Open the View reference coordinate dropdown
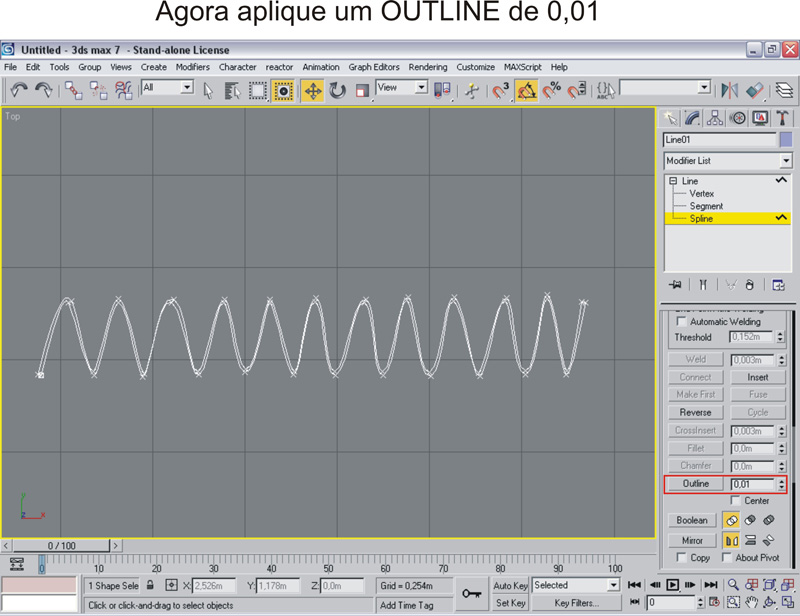This screenshot has height=616, width=800. 421,87
